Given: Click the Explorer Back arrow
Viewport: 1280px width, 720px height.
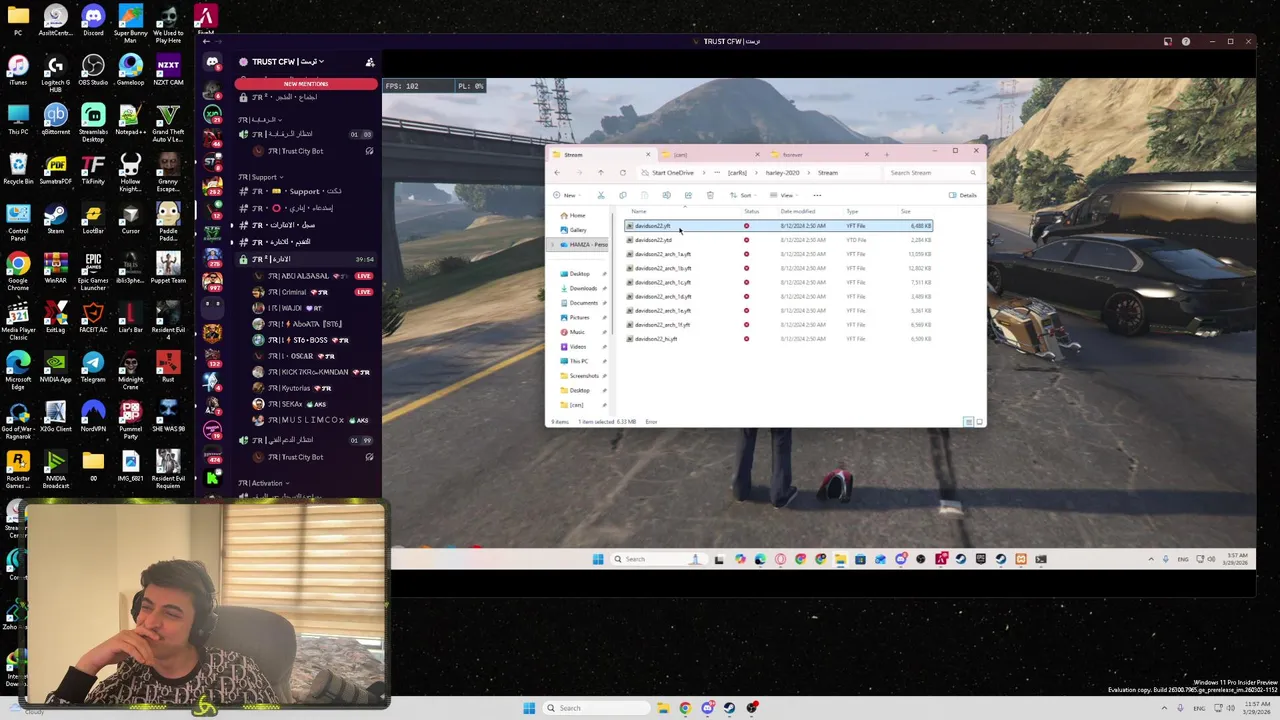Looking at the screenshot, I should (557, 172).
